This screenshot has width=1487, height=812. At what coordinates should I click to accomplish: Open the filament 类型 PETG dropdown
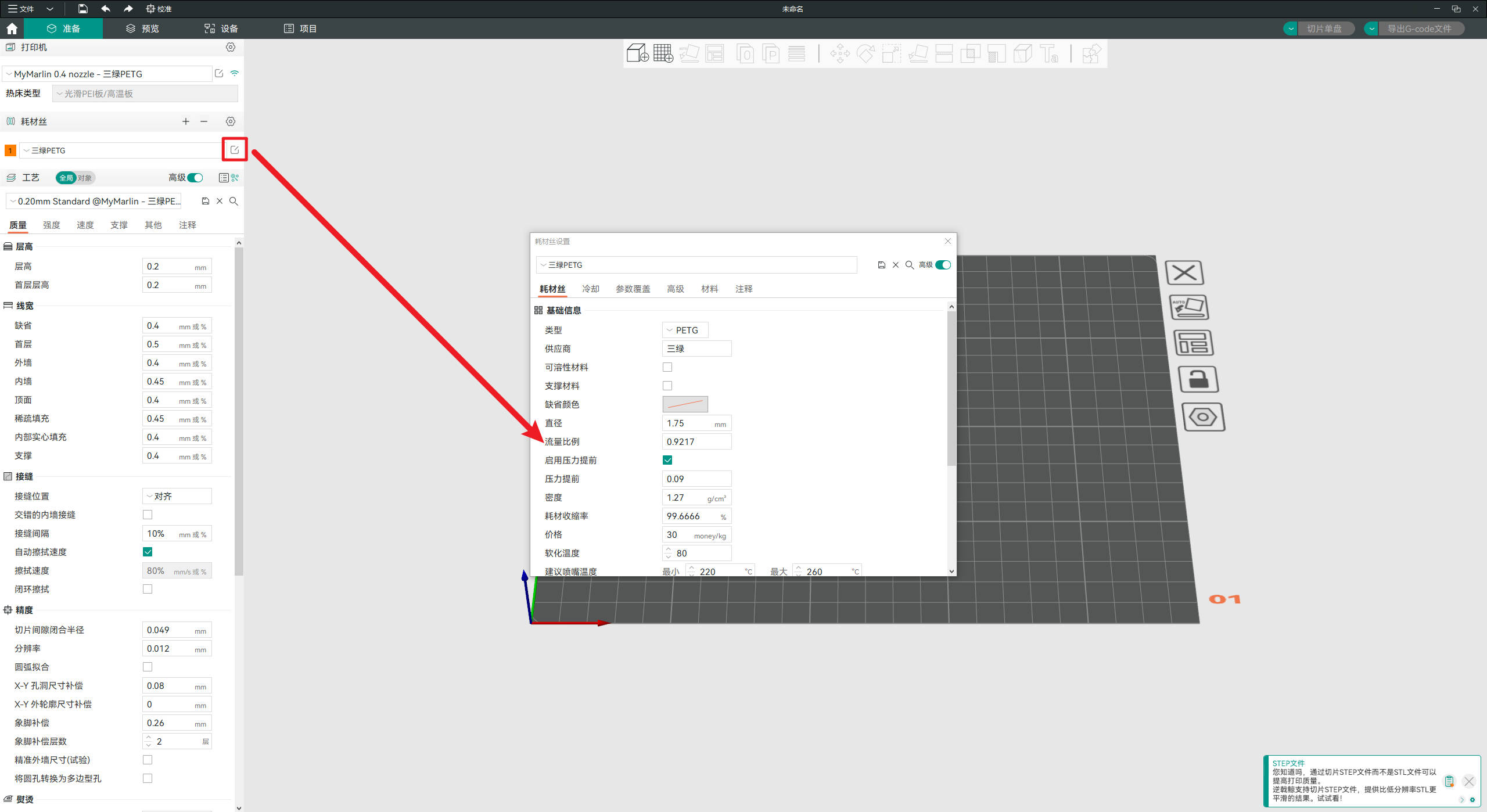tap(685, 330)
